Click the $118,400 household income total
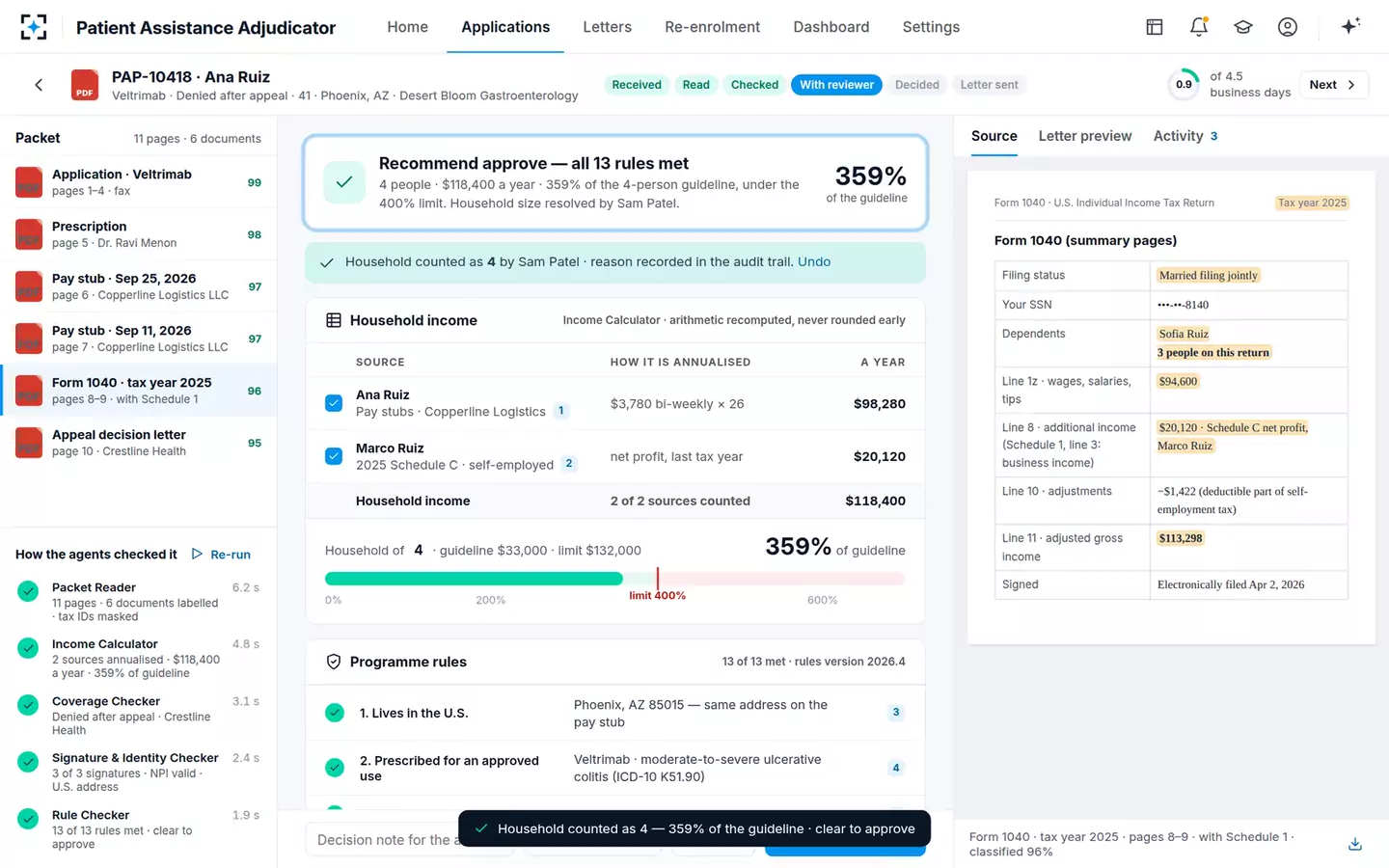The width and height of the screenshot is (1389, 868). pyautogui.click(x=875, y=501)
